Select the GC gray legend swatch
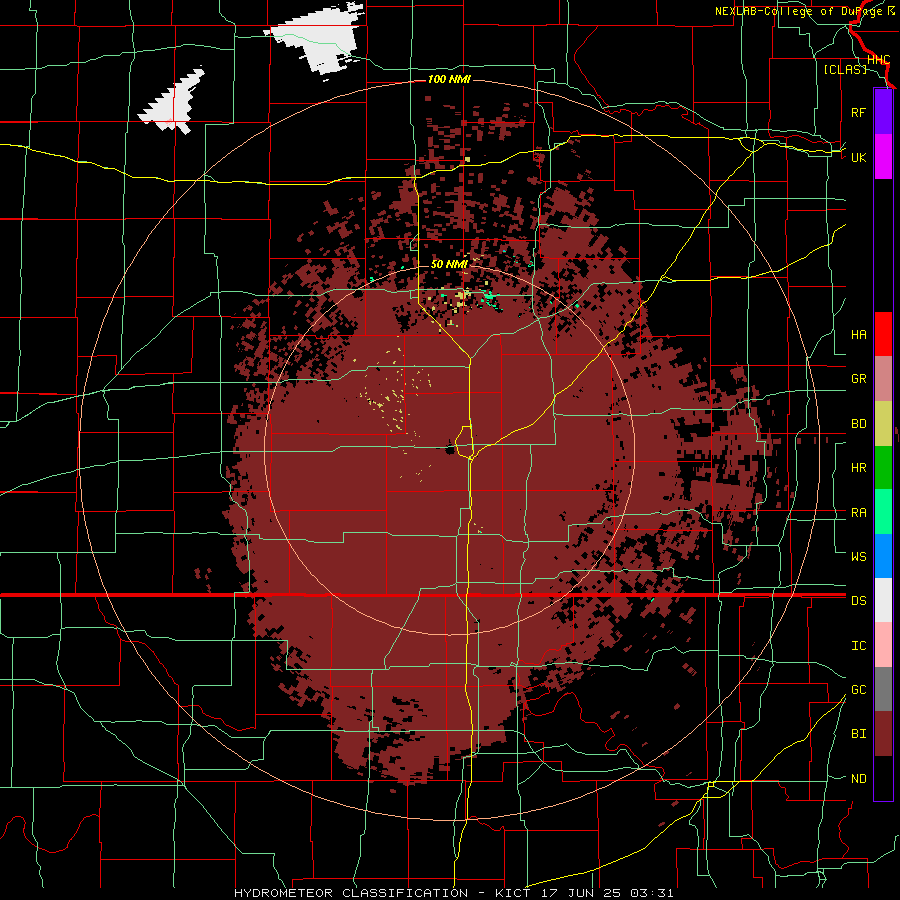The height and width of the screenshot is (900, 900). 883,689
